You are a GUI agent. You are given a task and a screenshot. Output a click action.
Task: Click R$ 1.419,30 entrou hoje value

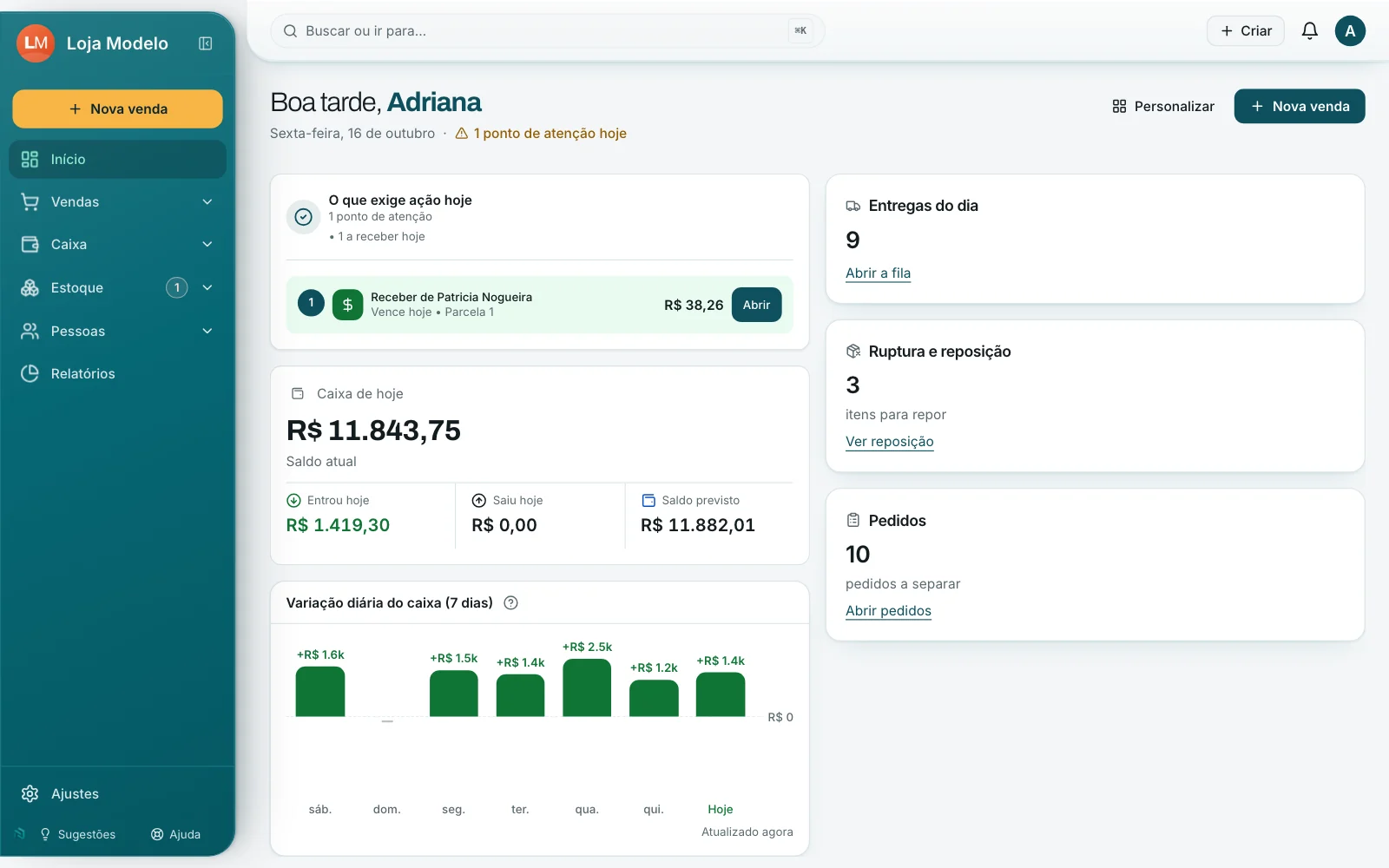coord(338,525)
